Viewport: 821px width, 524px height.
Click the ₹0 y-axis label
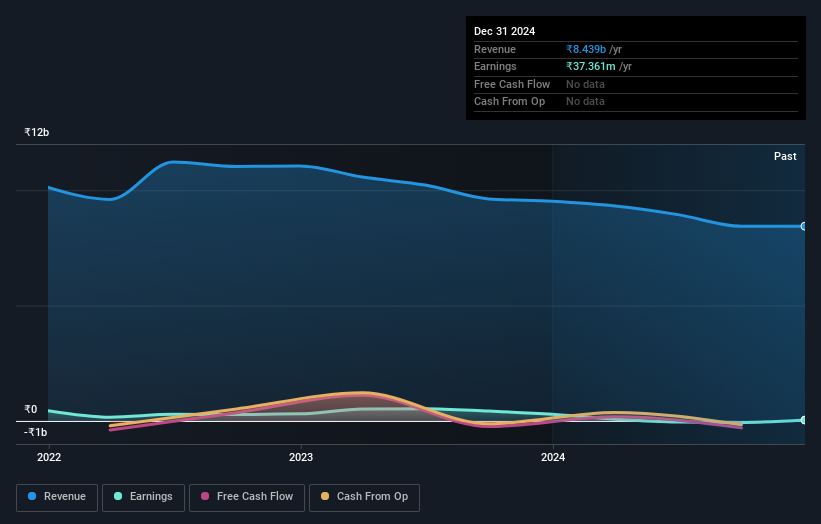31,409
